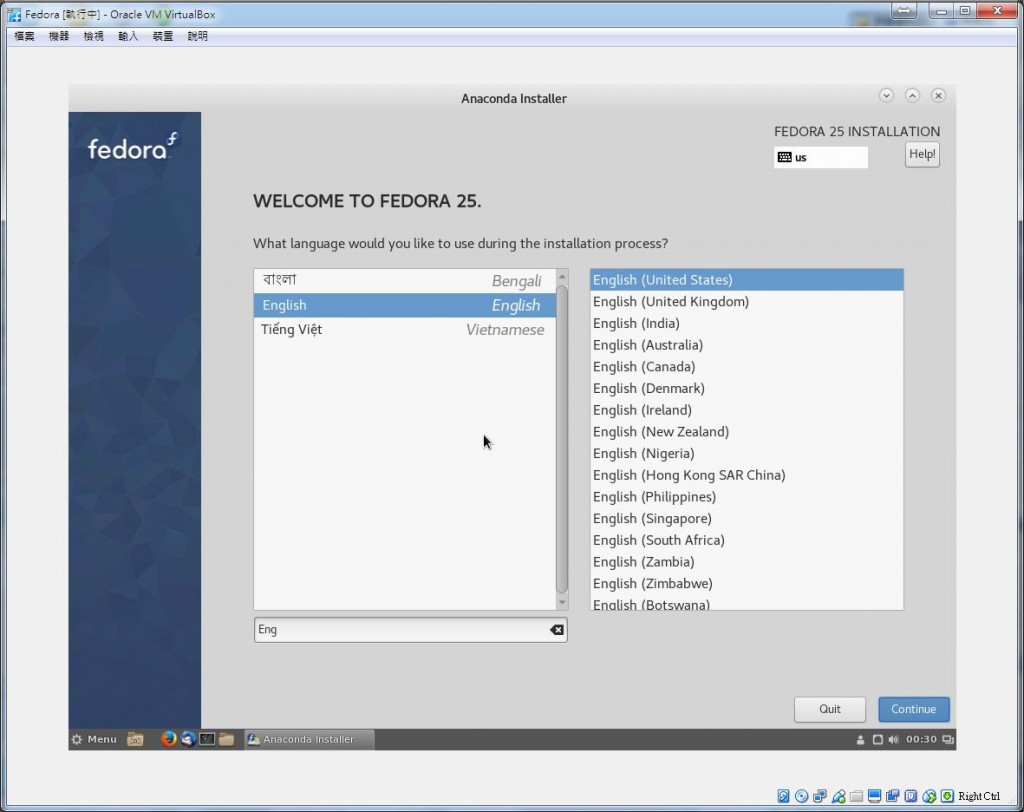1024x812 pixels.
Task: Select English (New Zealand) locale
Action: [x=746, y=432]
